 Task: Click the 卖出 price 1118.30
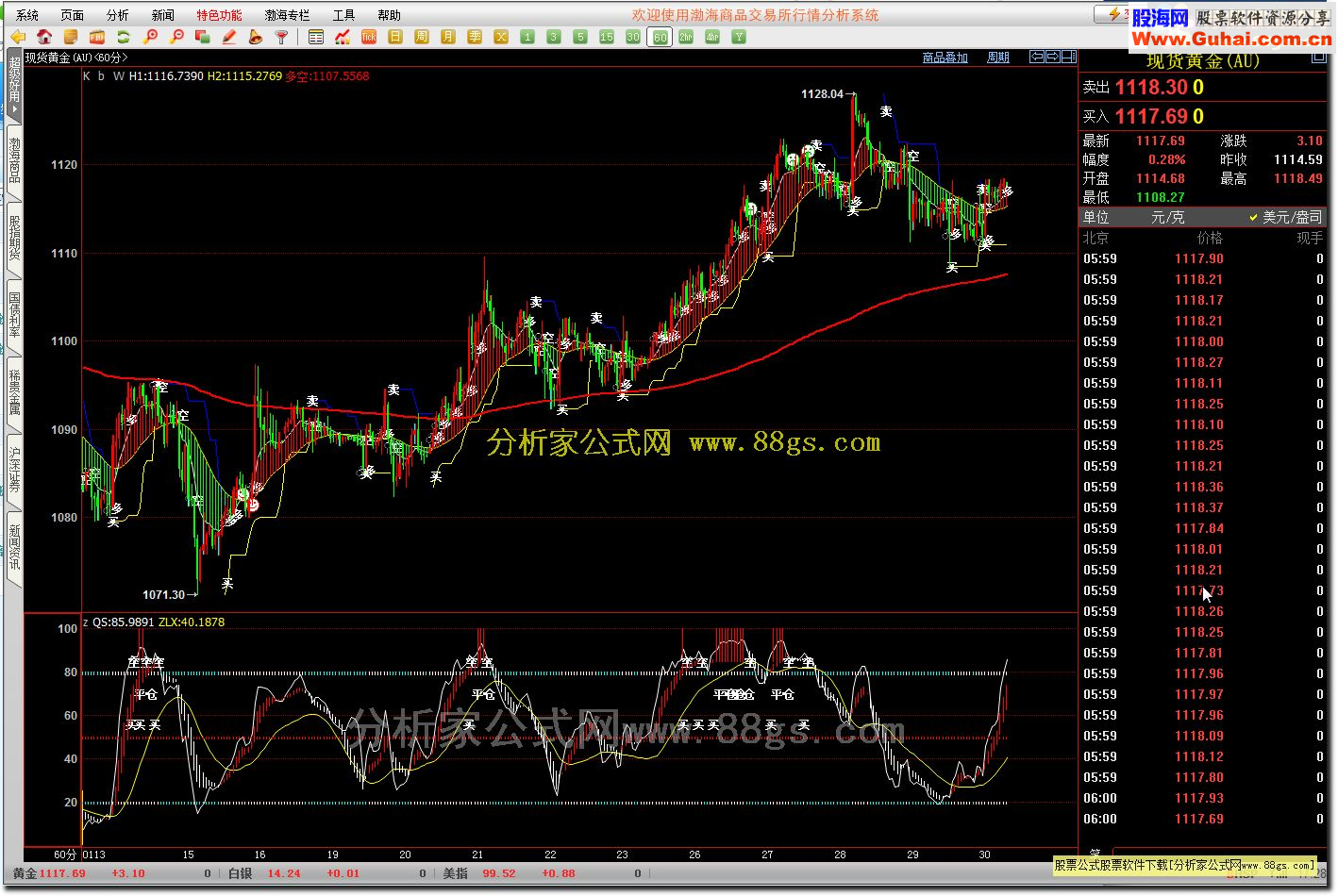point(1151,88)
